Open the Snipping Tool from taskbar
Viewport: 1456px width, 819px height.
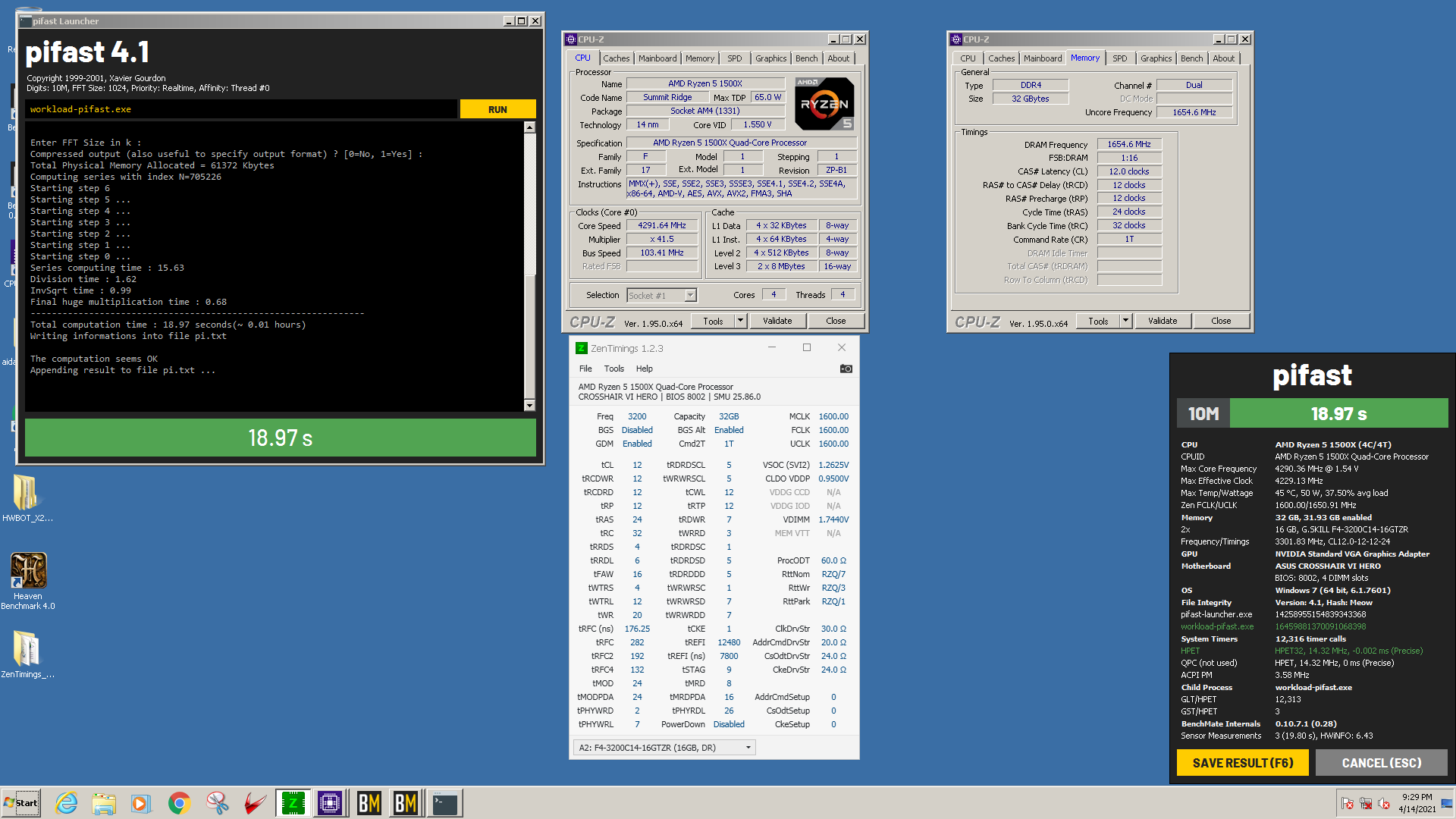click(x=217, y=803)
